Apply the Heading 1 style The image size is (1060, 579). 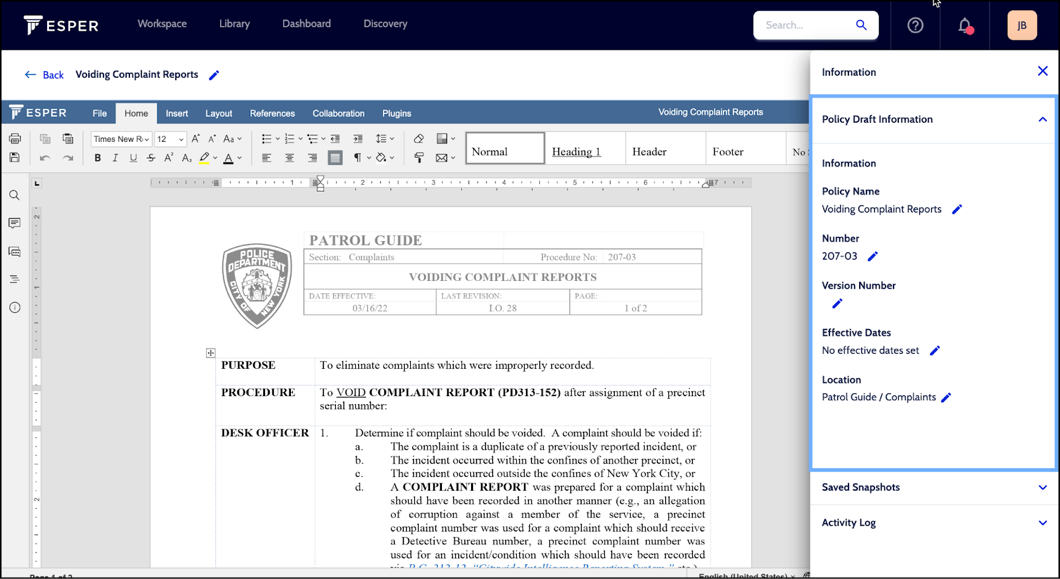[585, 149]
